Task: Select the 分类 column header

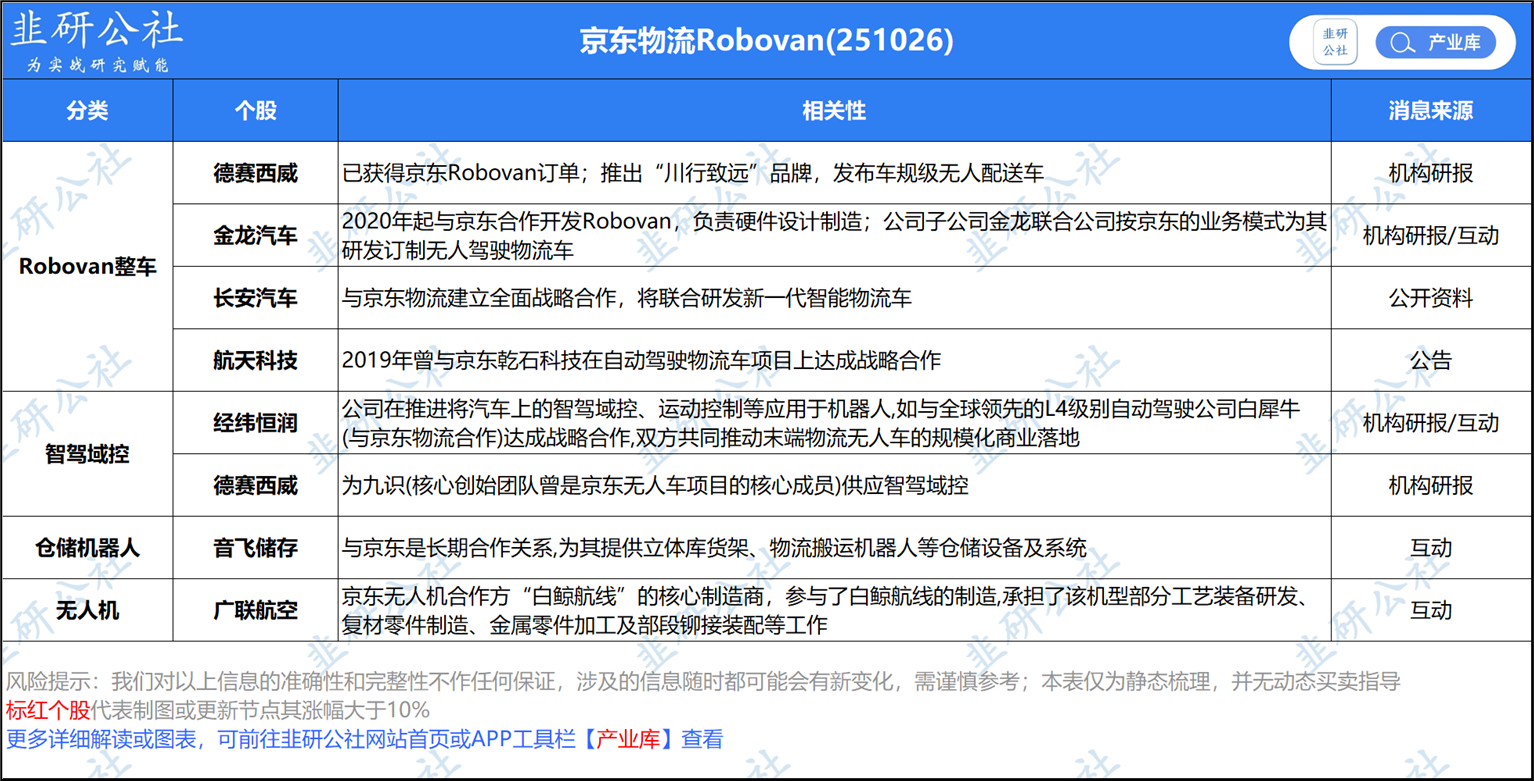Action: [x=87, y=111]
